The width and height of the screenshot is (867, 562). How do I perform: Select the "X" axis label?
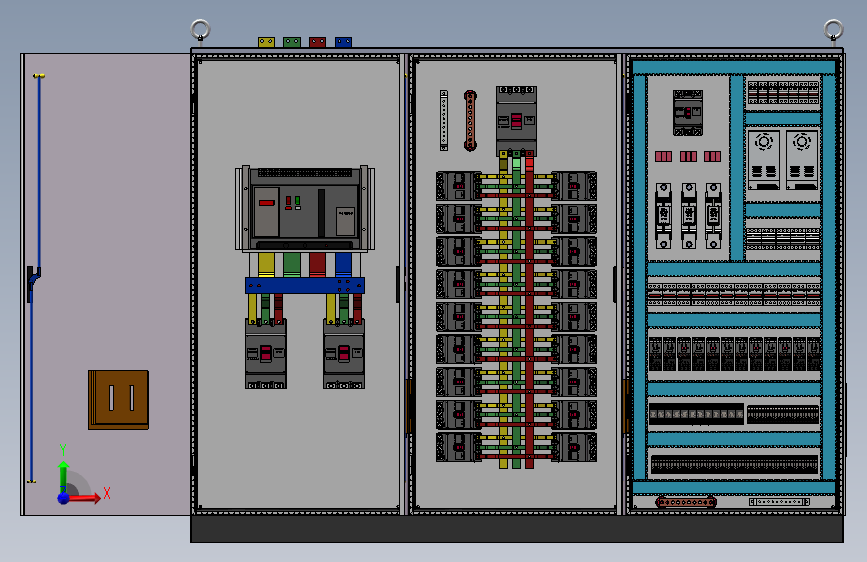pyautogui.click(x=107, y=493)
